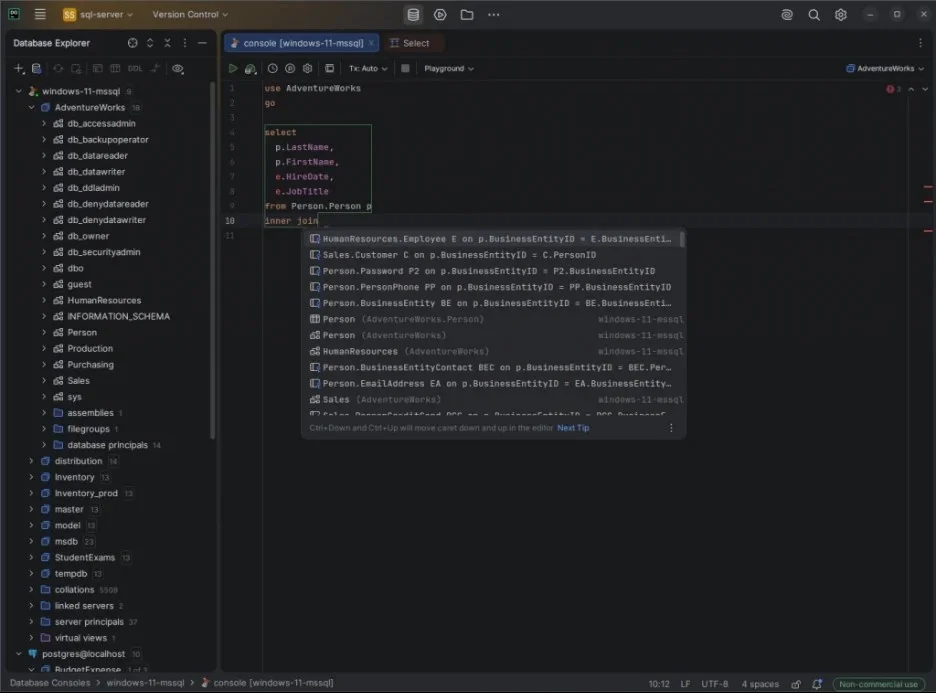The image size is (936, 693).
Task: Toggle read-only lock icon in status bar
Action: tap(796, 684)
